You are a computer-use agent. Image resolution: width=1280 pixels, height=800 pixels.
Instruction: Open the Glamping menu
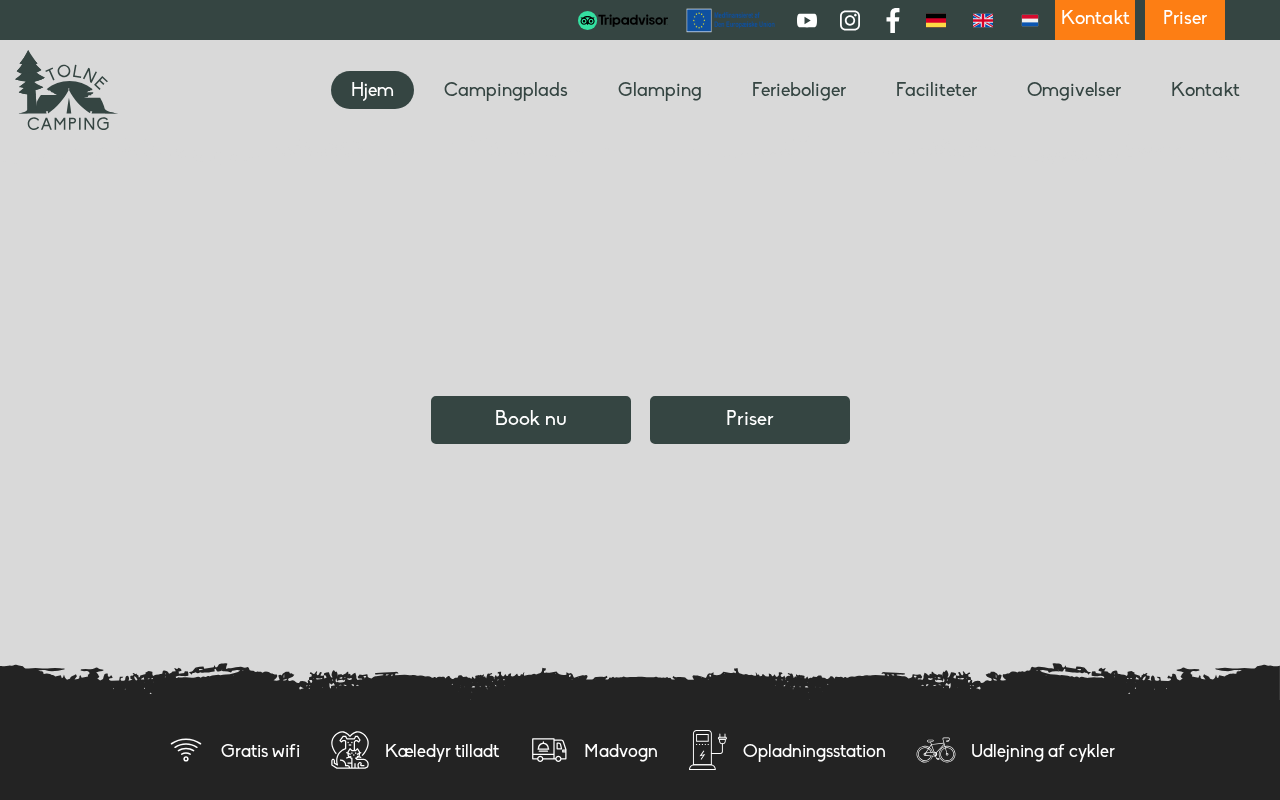click(660, 90)
